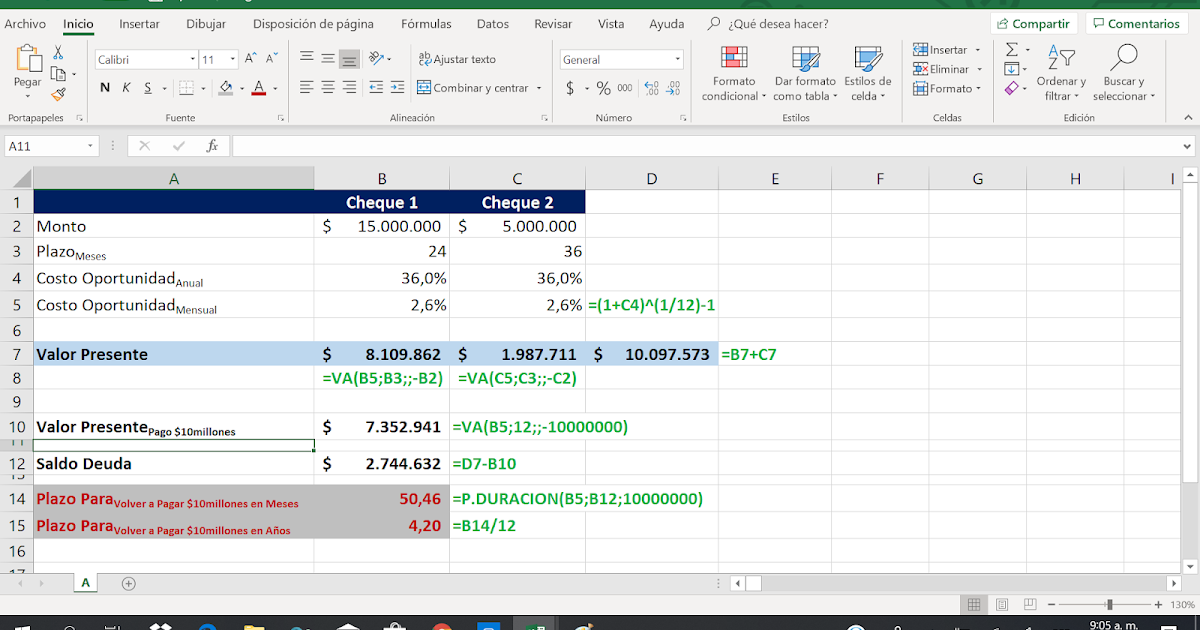Click the percentage style % icon
The width and height of the screenshot is (1200, 630).
(x=604, y=88)
